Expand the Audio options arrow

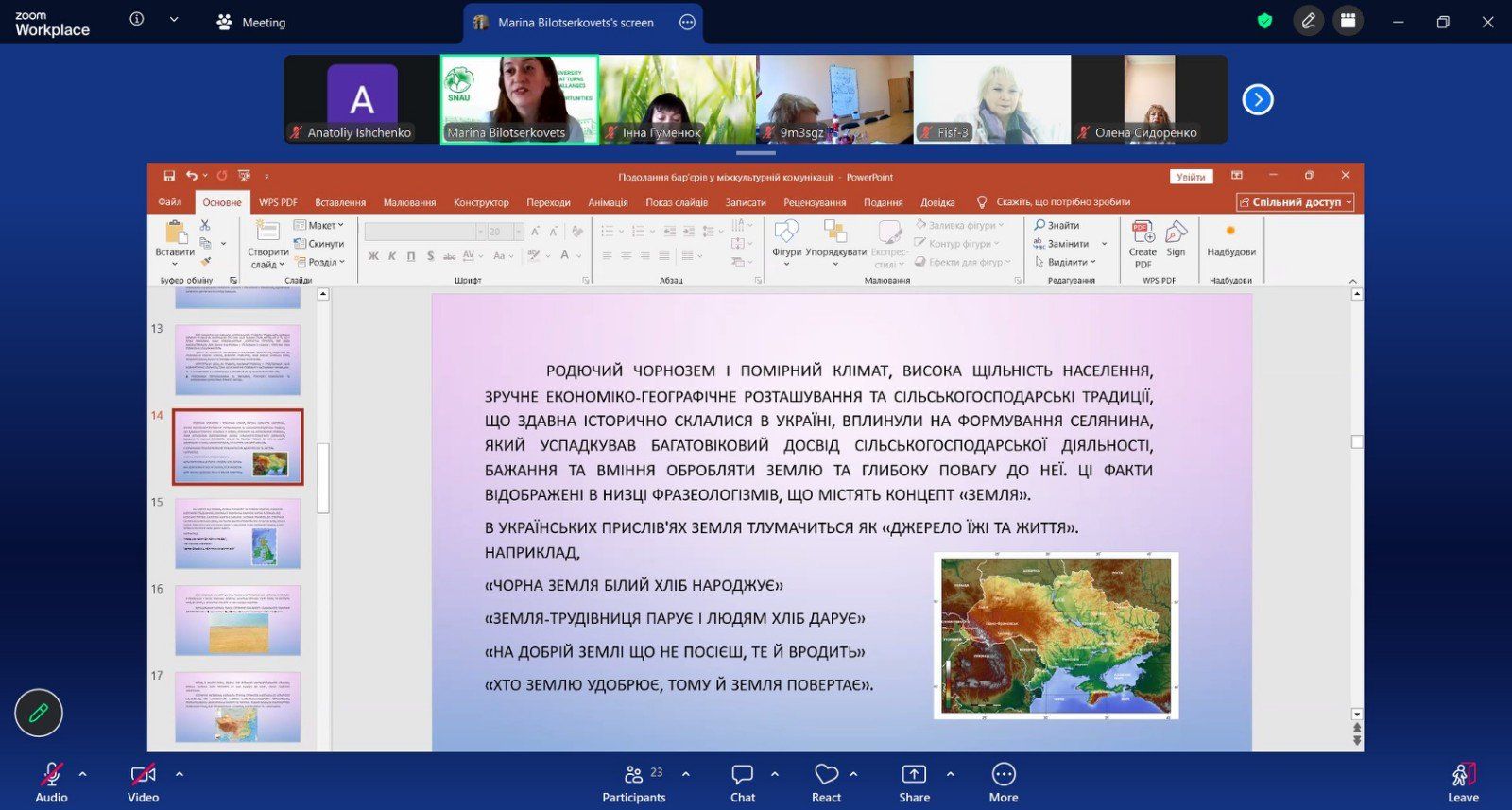[x=83, y=774]
